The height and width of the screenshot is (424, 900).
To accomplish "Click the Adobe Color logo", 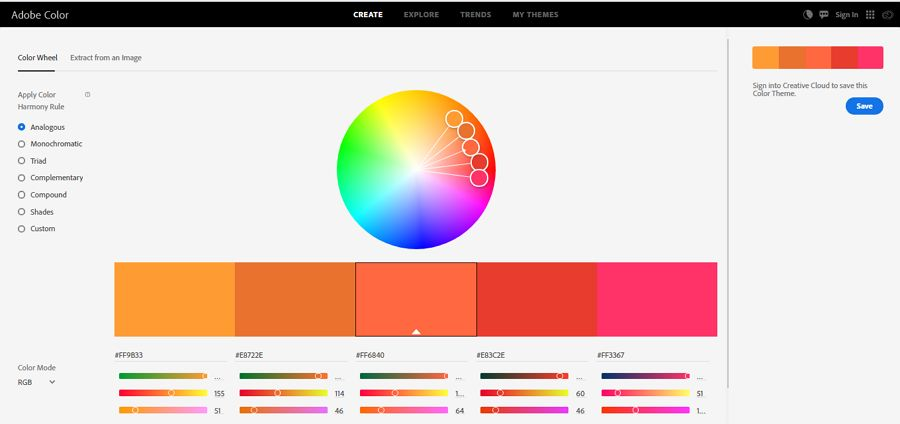I will (x=40, y=15).
